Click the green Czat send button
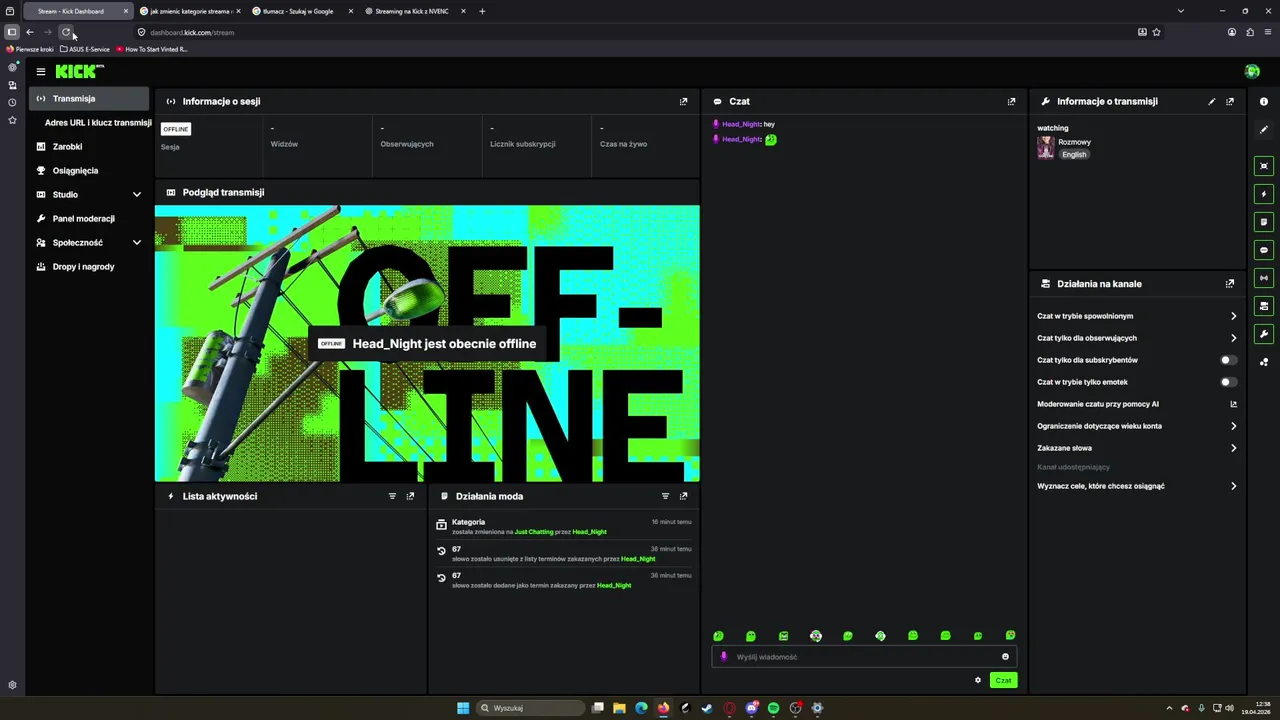1280x720 pixels. [x=1003, y=680]
